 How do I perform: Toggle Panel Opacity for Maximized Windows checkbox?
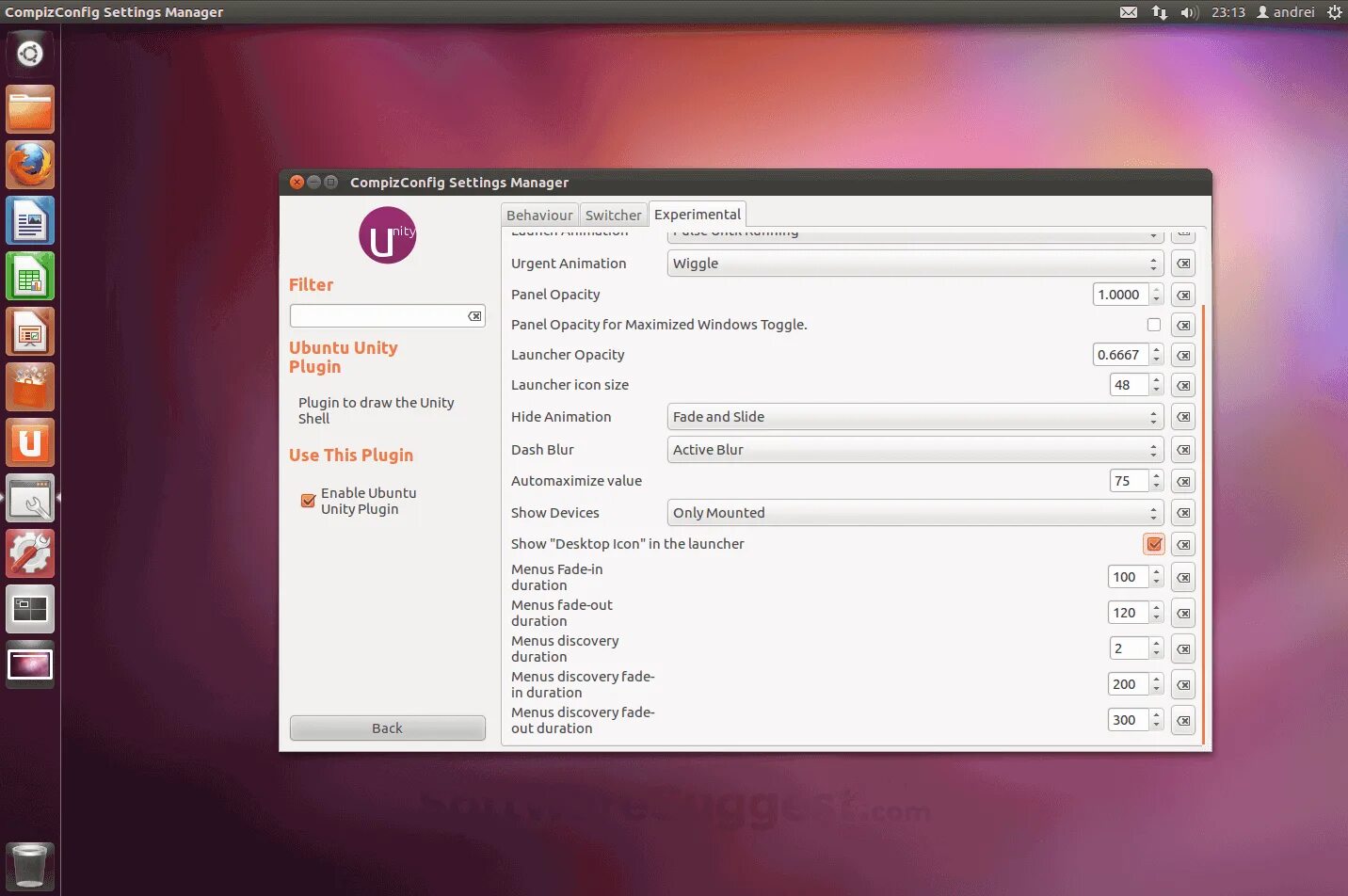pyautogui.click(x=1154, y=325)
